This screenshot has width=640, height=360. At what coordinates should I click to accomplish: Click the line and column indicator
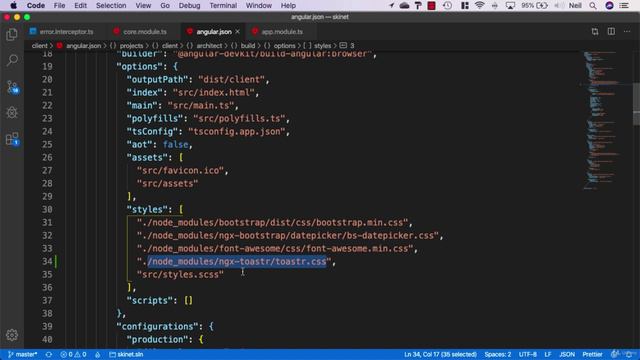tap(440, 354)
